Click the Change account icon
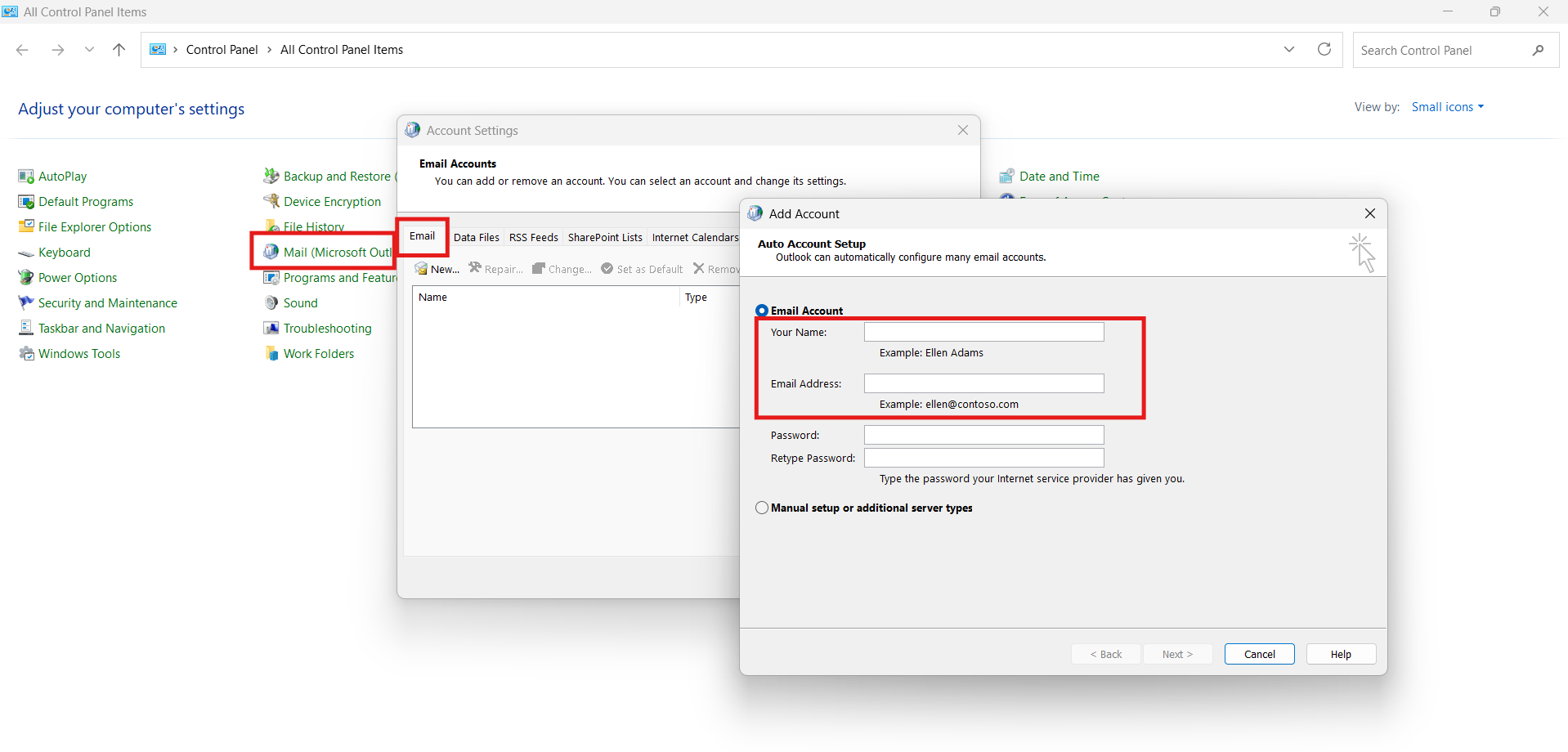Image resolution: width=1568 pixels, height=752 pixels. (561, 268)
